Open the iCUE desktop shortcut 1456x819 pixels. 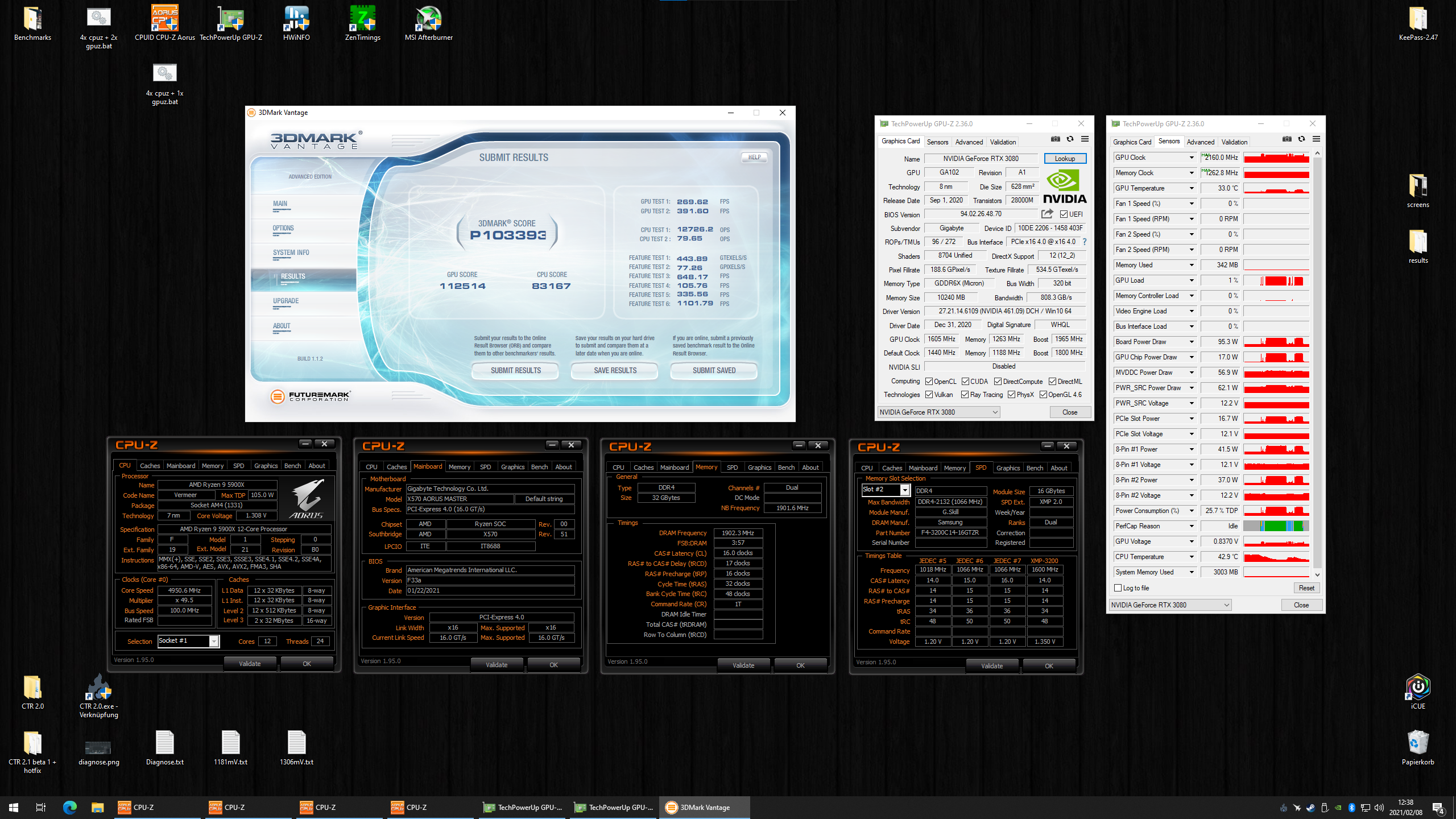(1418, 692)
